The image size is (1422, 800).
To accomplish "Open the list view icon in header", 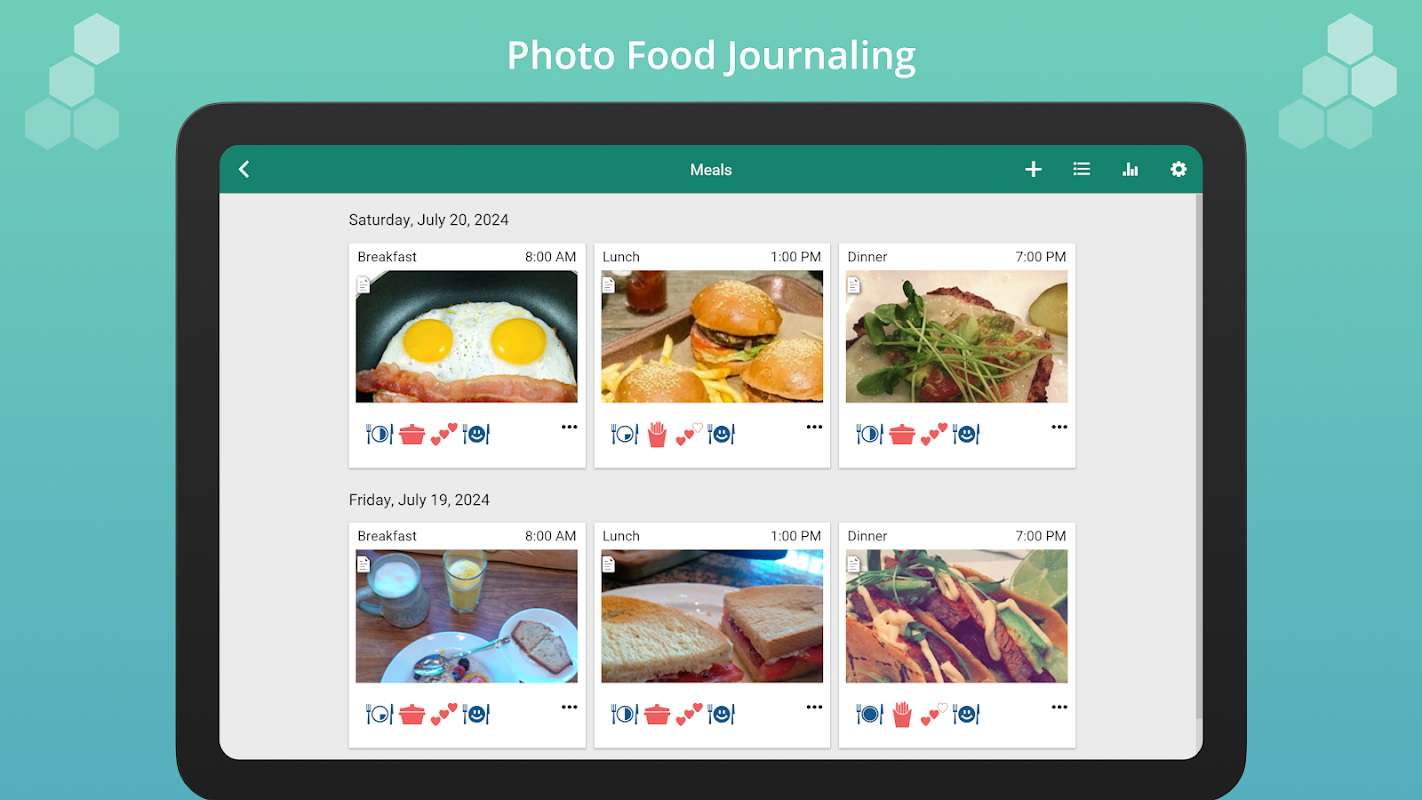I will coord(1081,169).
